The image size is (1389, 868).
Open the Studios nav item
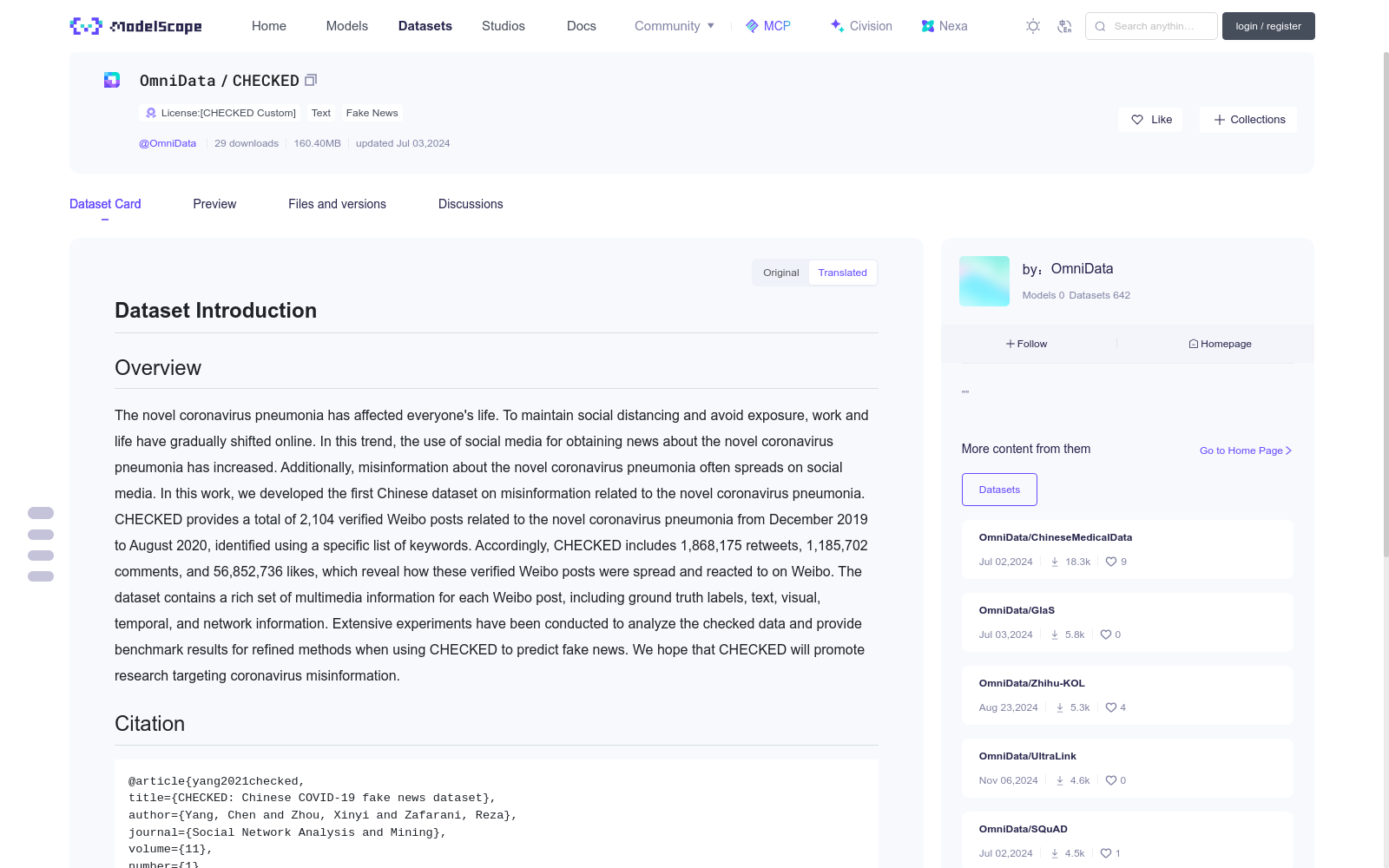(504, 26)
